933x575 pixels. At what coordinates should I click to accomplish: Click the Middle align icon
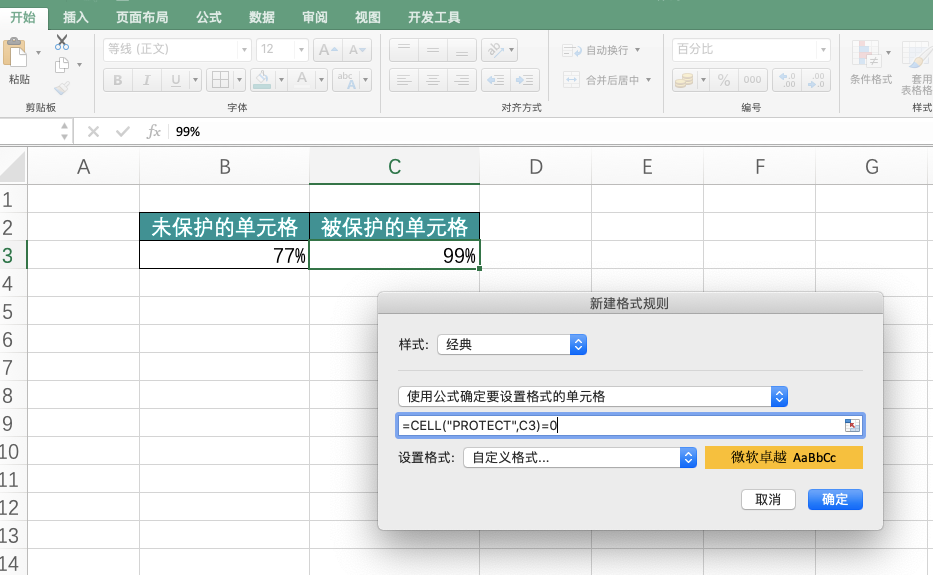[433, 49]
